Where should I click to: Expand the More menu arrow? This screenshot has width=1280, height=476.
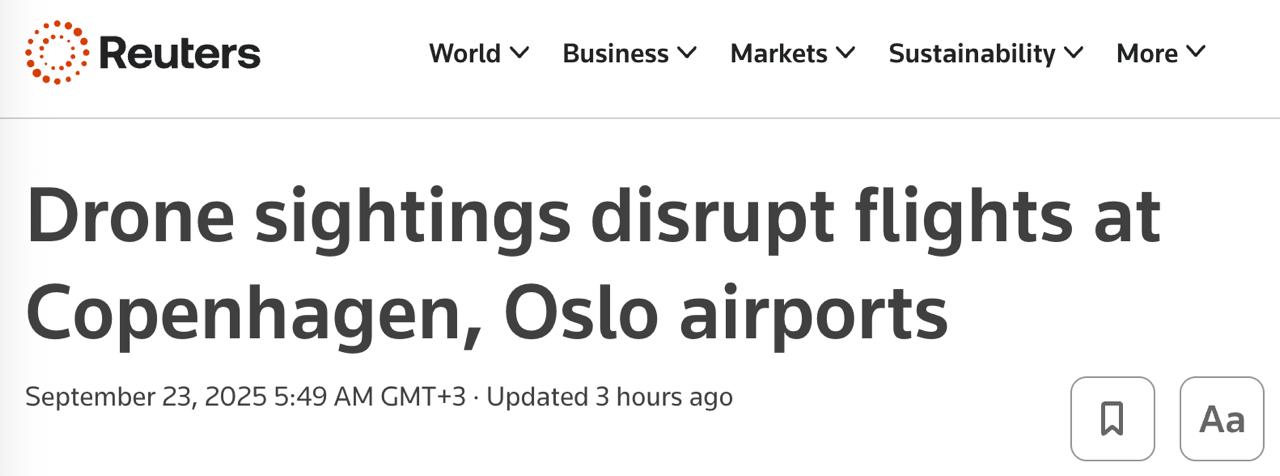click(x=1196, y=52)
